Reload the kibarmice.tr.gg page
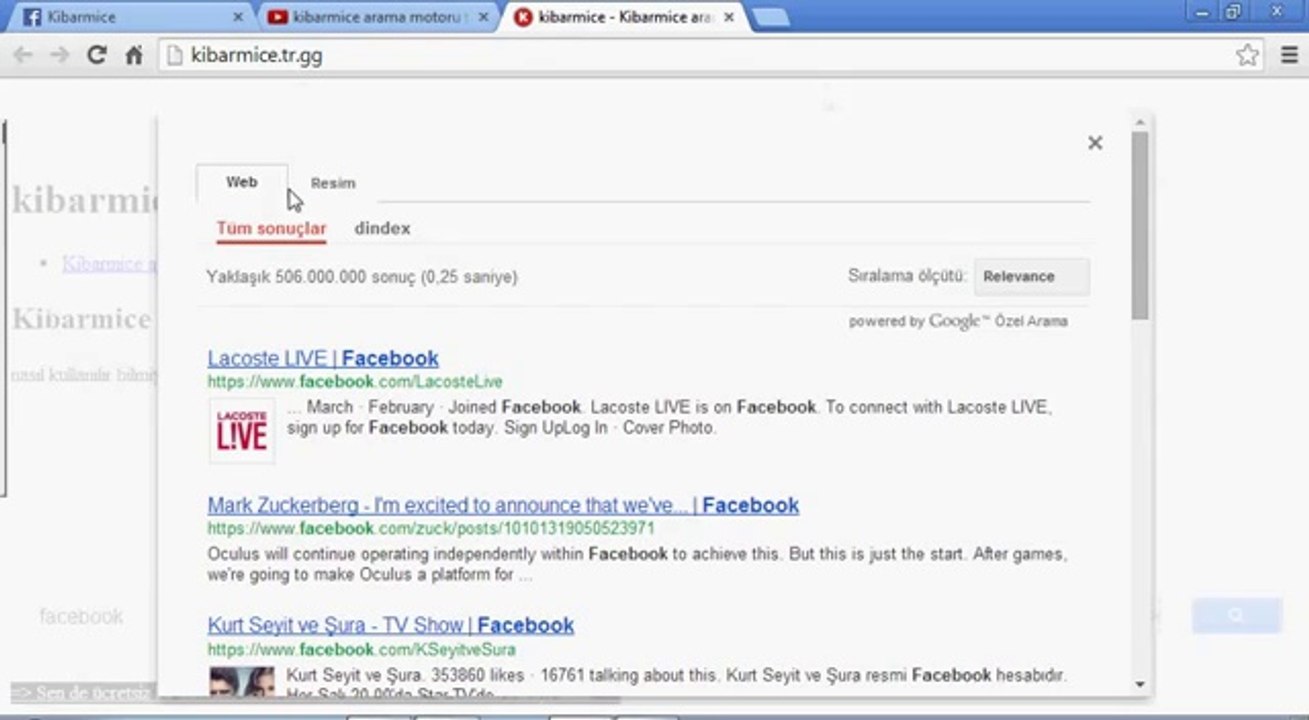Viewport: 1309px width, 720px height. pyautogui.click(x=97, y=56)
